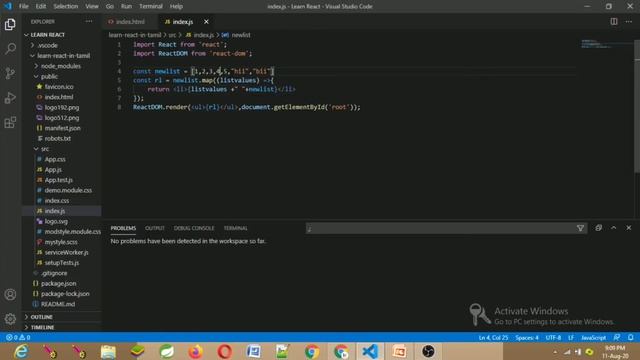Launch Internet Explorer from taskbar

coord(20,351)
